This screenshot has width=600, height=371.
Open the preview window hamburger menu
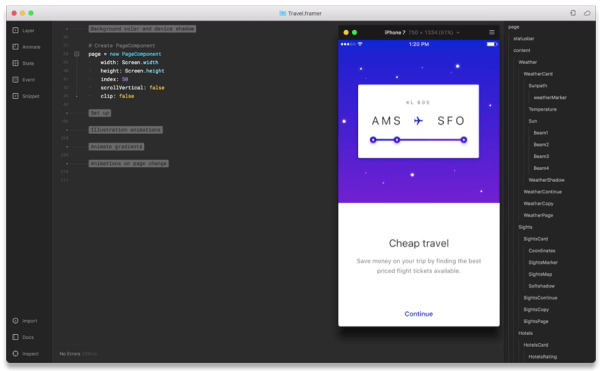492,33
